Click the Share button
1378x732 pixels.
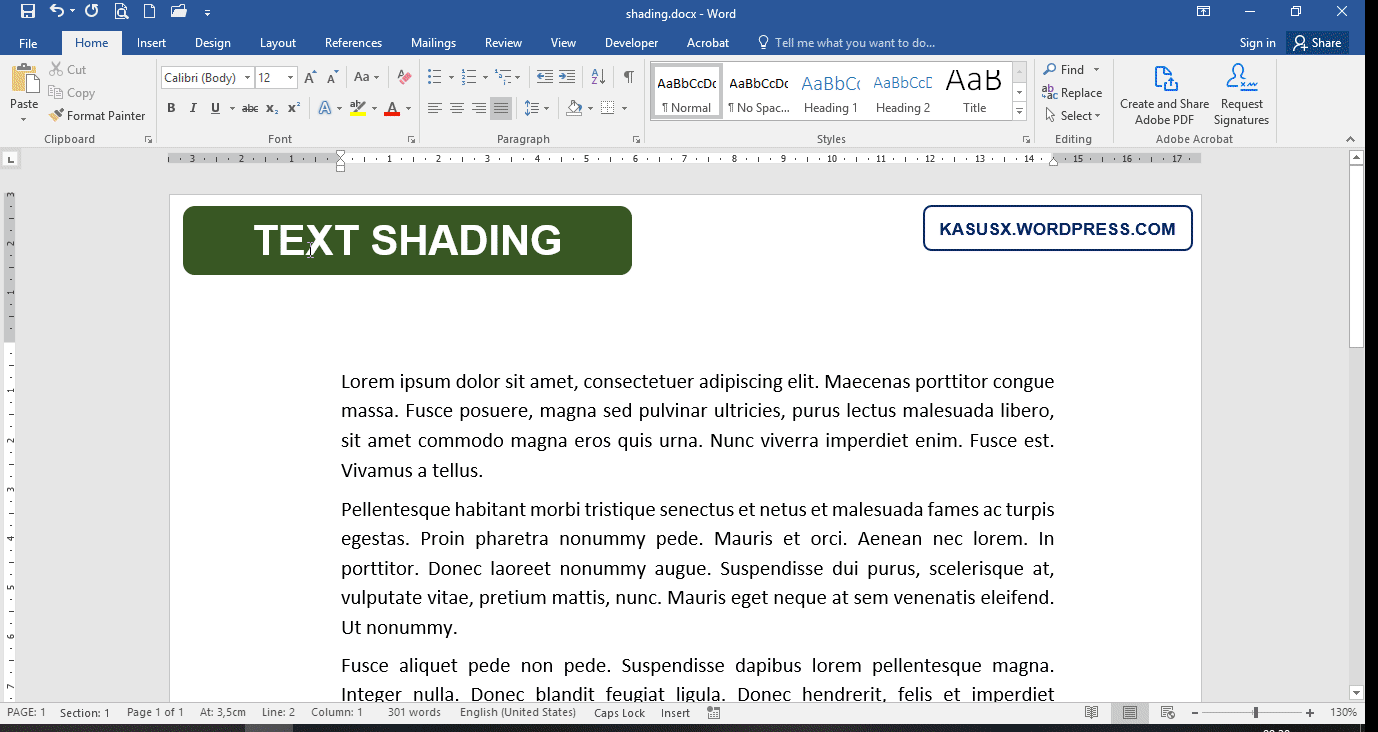(1316, 42)
